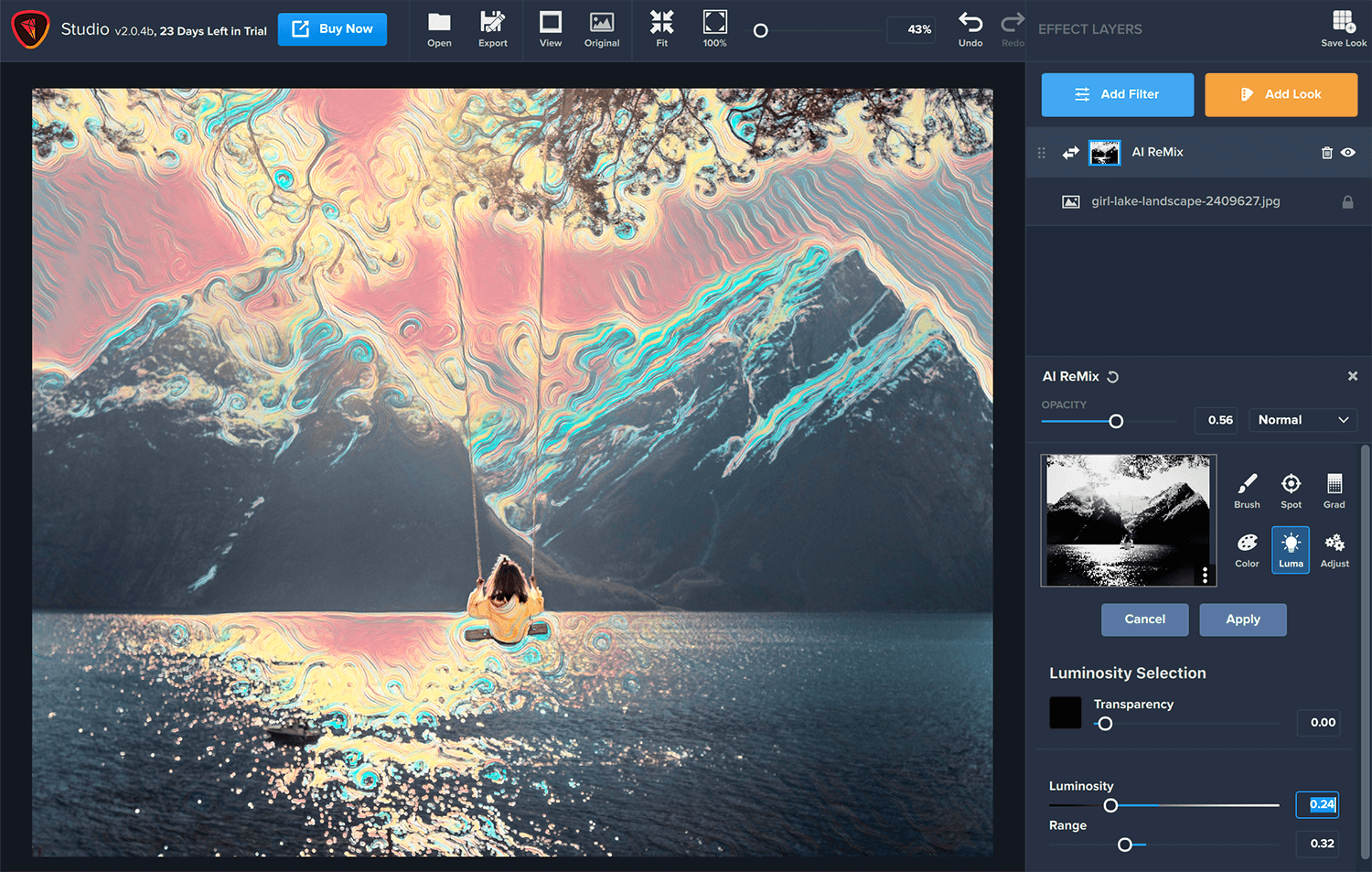Image resolution: width=1372 pixels, height=872 pixels.
Task: Click the Range slider handle
Action: [1125, 845]
